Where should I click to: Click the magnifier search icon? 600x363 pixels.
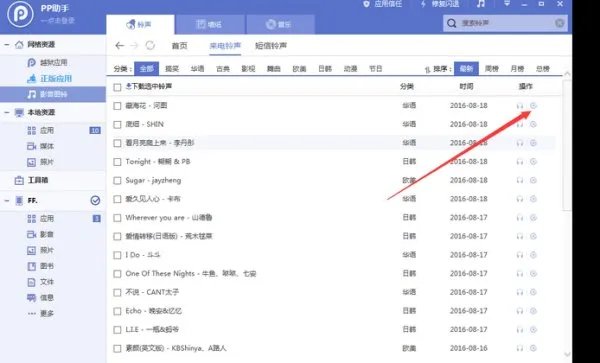click(452, 23)
